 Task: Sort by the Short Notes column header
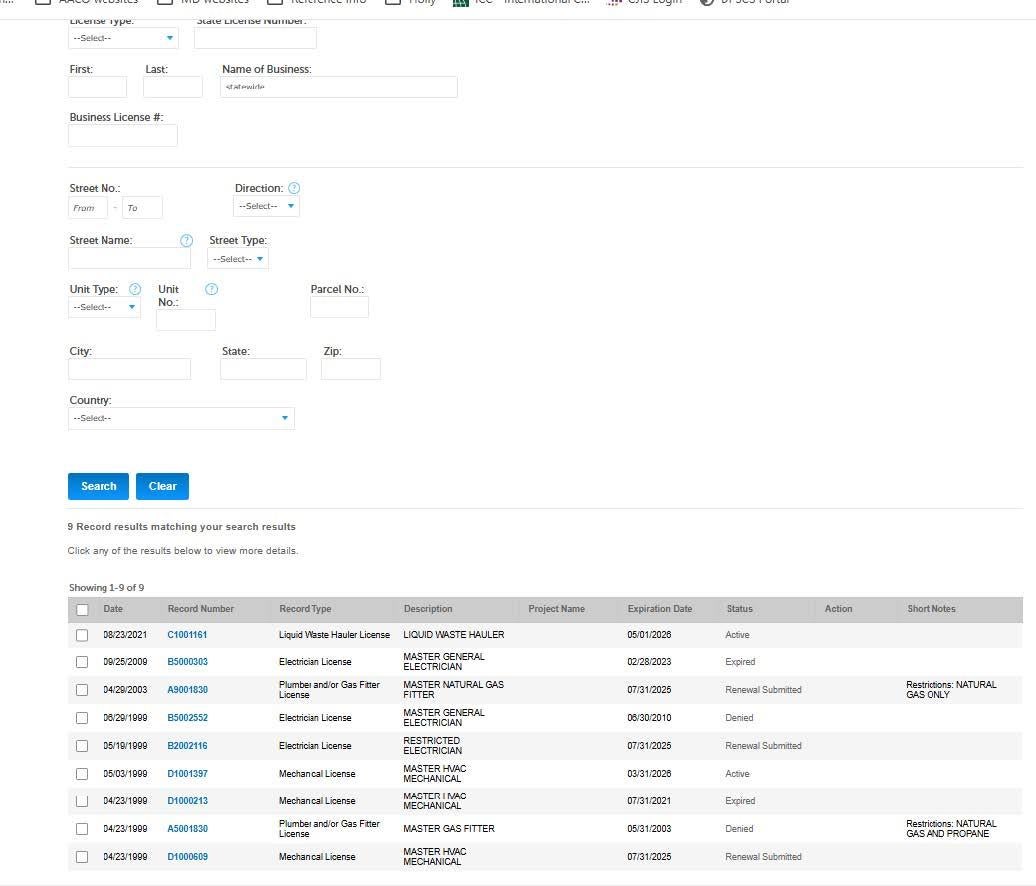(931, 609)
